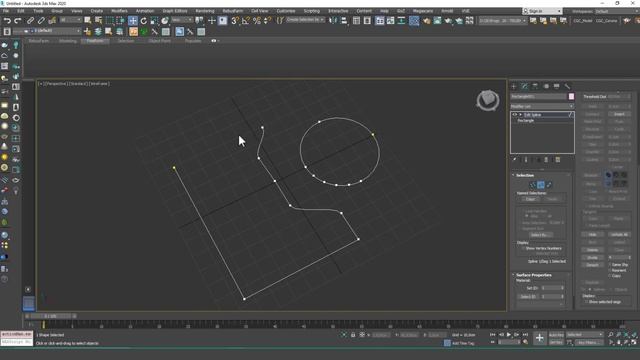Click the Undo arrow in the main toolbar

(7, 20)
